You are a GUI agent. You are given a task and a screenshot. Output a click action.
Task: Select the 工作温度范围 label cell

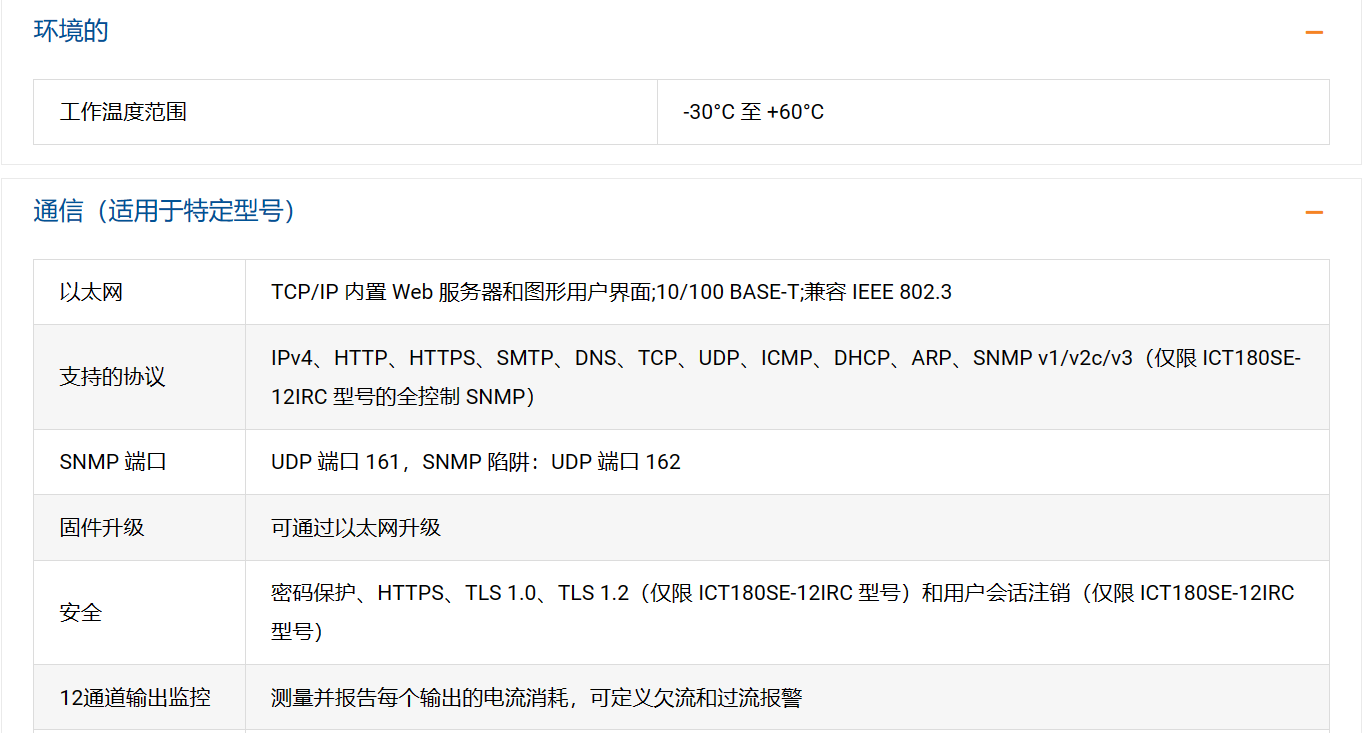coord(345,112)
